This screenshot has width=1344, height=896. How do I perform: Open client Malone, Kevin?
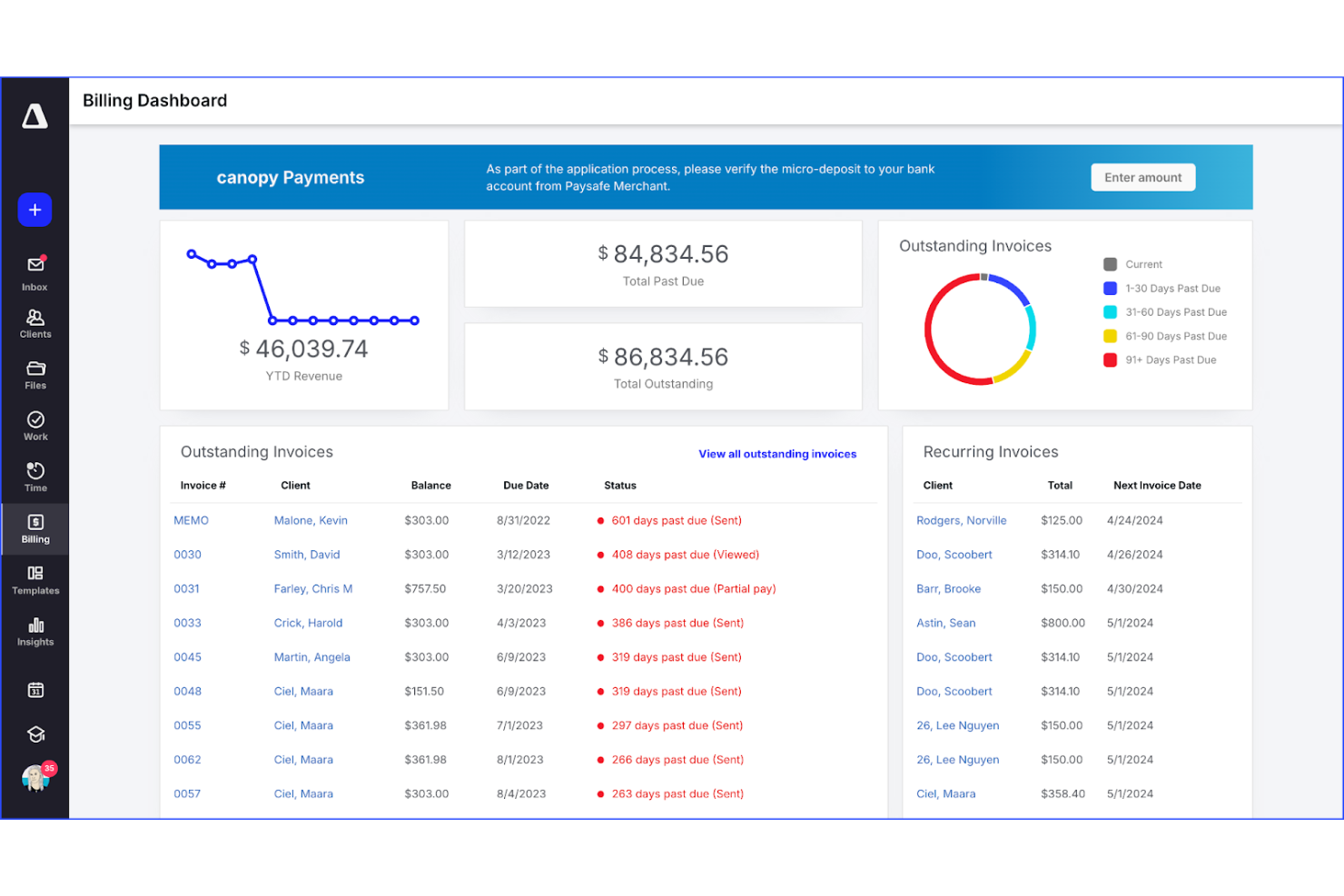tap(311, 520)
